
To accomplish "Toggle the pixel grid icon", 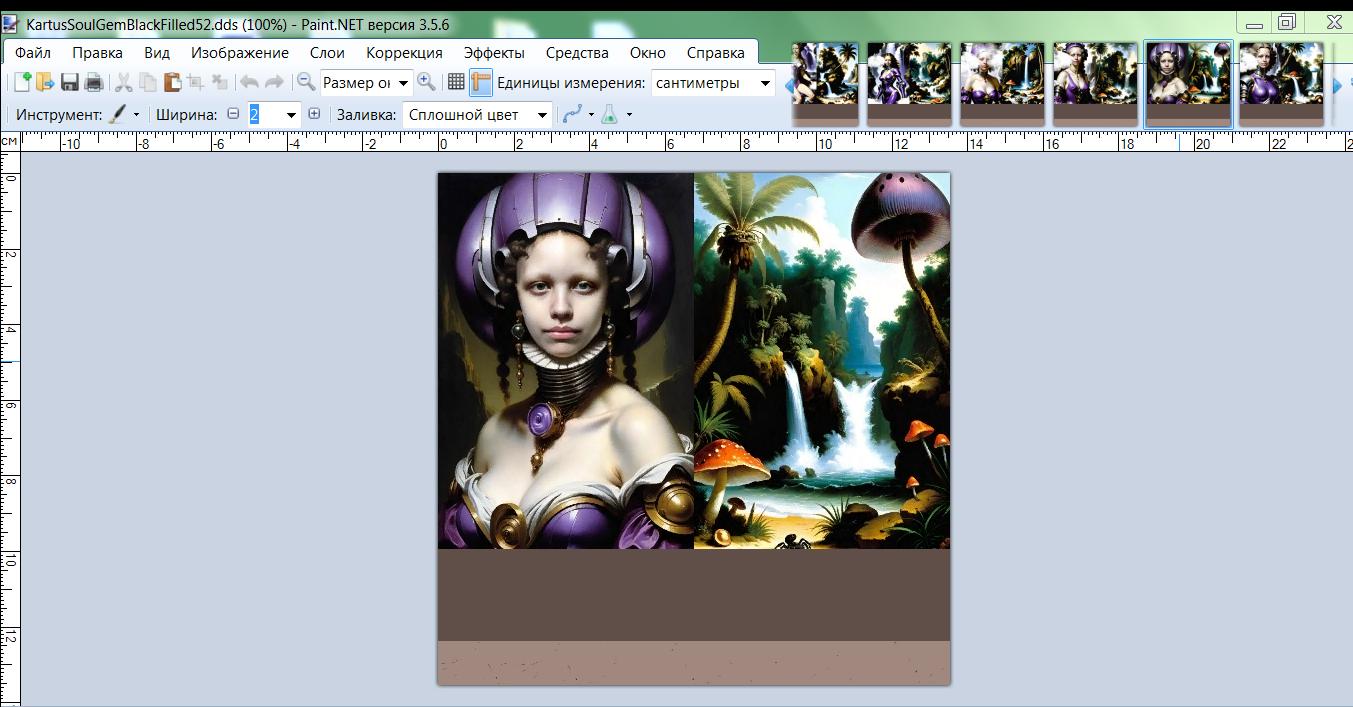I will tap(456, 83).
